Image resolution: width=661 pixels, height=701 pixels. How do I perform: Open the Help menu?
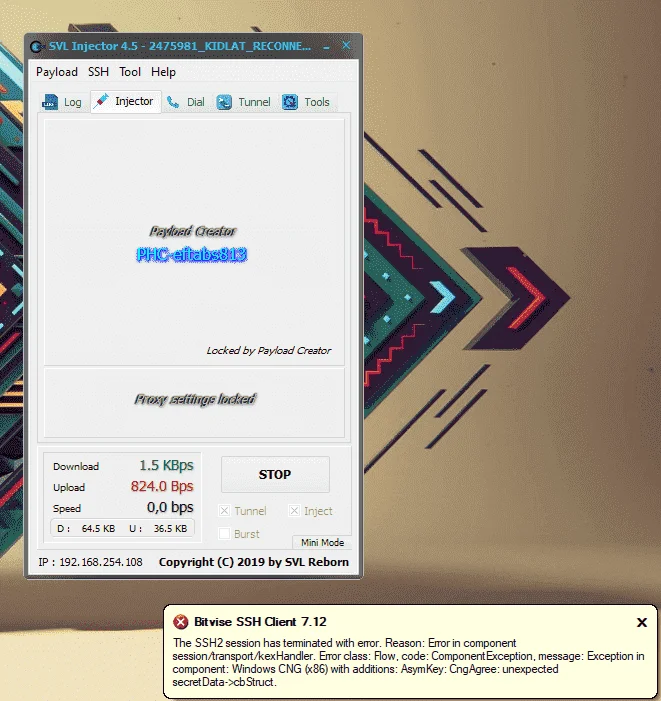(163, 72)
